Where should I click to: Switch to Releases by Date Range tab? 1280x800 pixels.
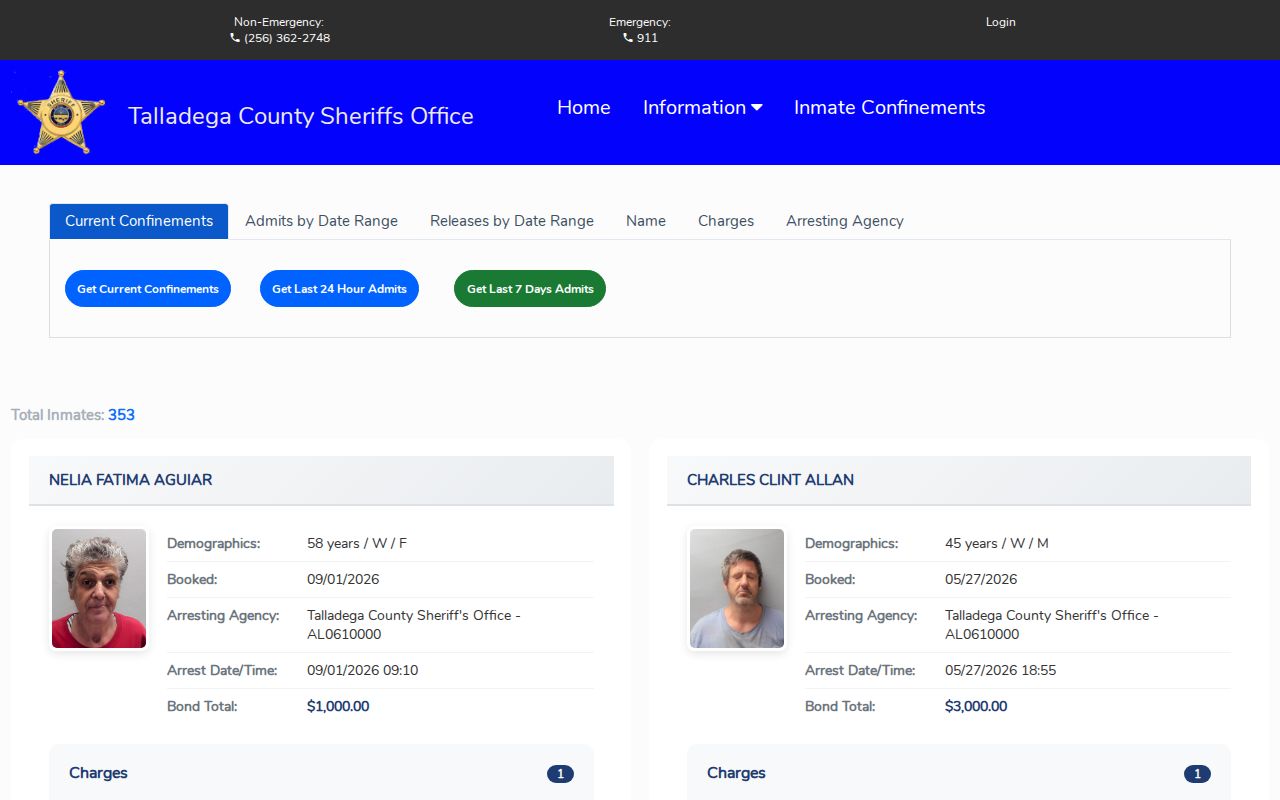512,221
